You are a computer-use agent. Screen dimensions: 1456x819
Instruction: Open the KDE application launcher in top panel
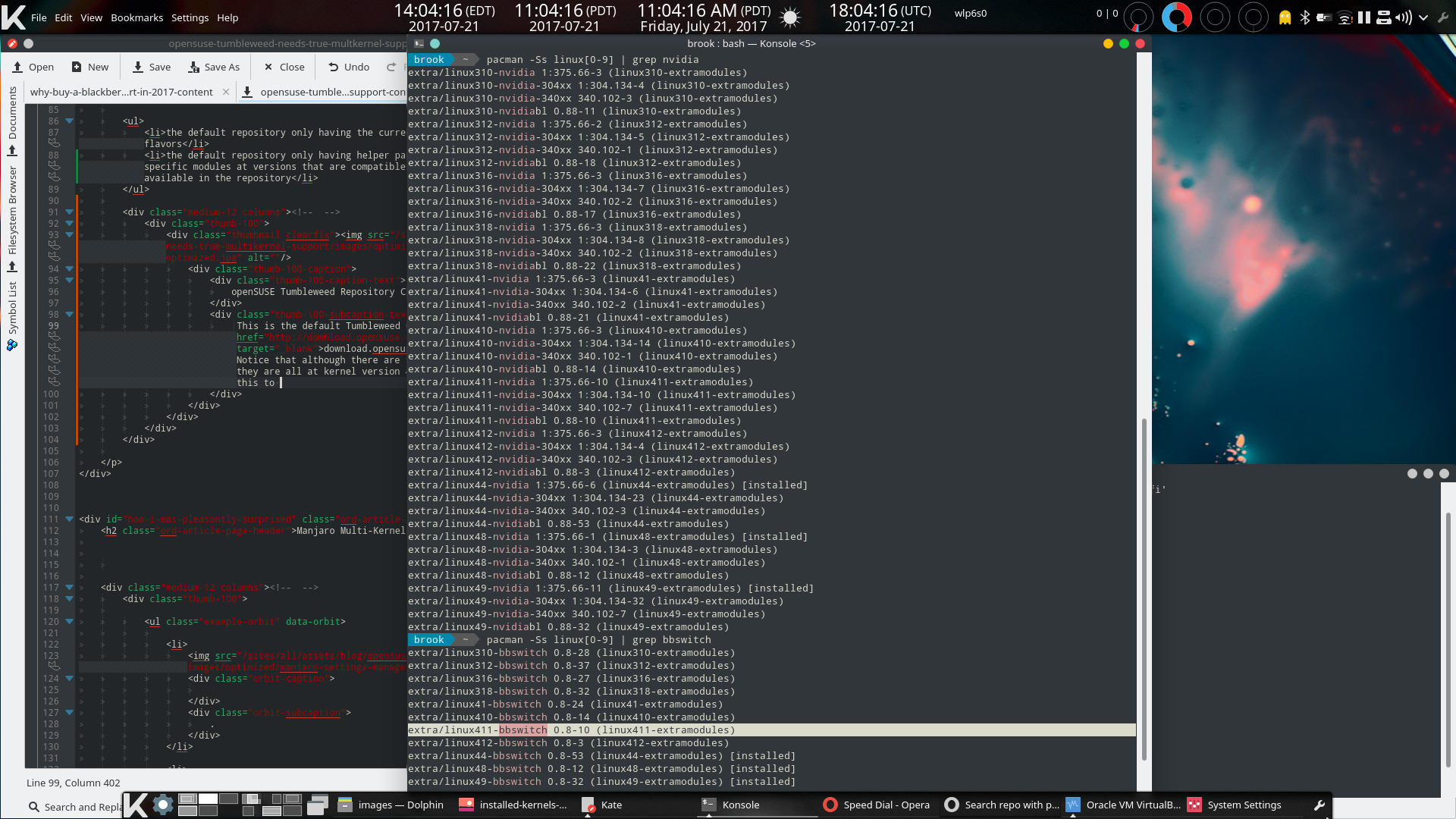(13, 17)
